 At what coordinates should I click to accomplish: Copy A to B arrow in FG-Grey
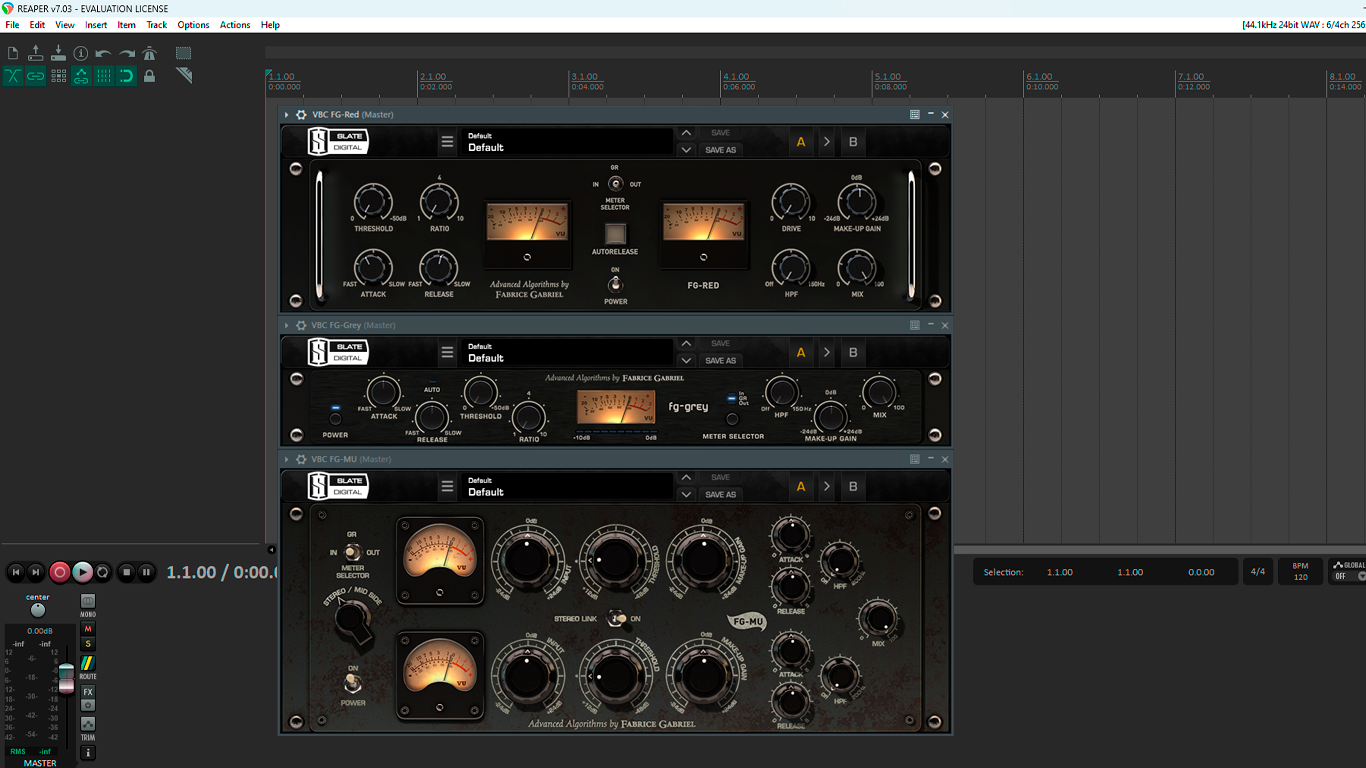click(827, 353)
